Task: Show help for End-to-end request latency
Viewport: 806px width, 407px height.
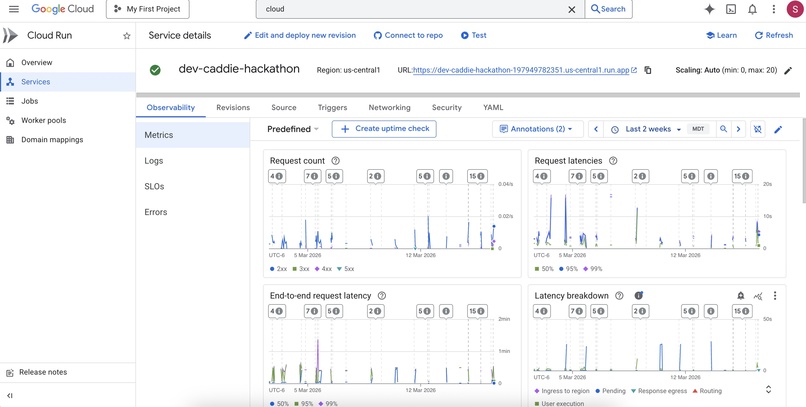Action: point(381,296)
